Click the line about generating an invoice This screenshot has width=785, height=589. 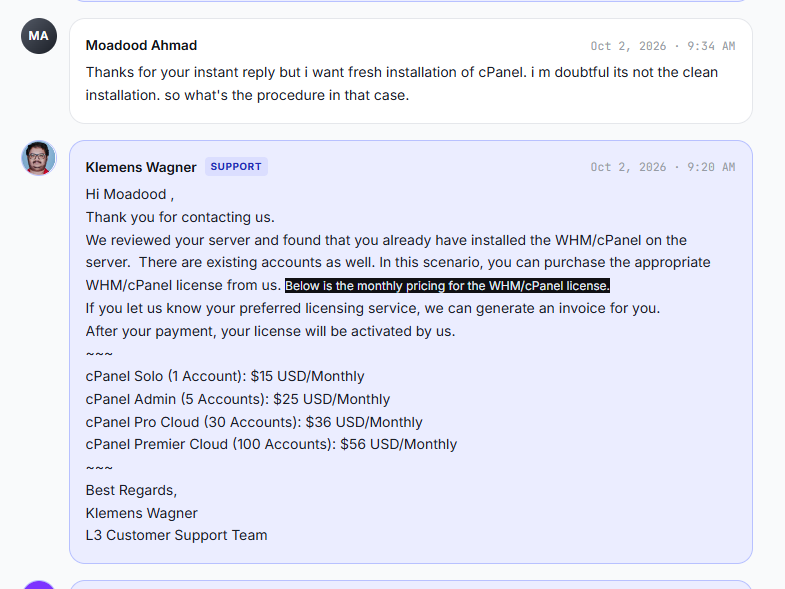(x=373, y=309)
